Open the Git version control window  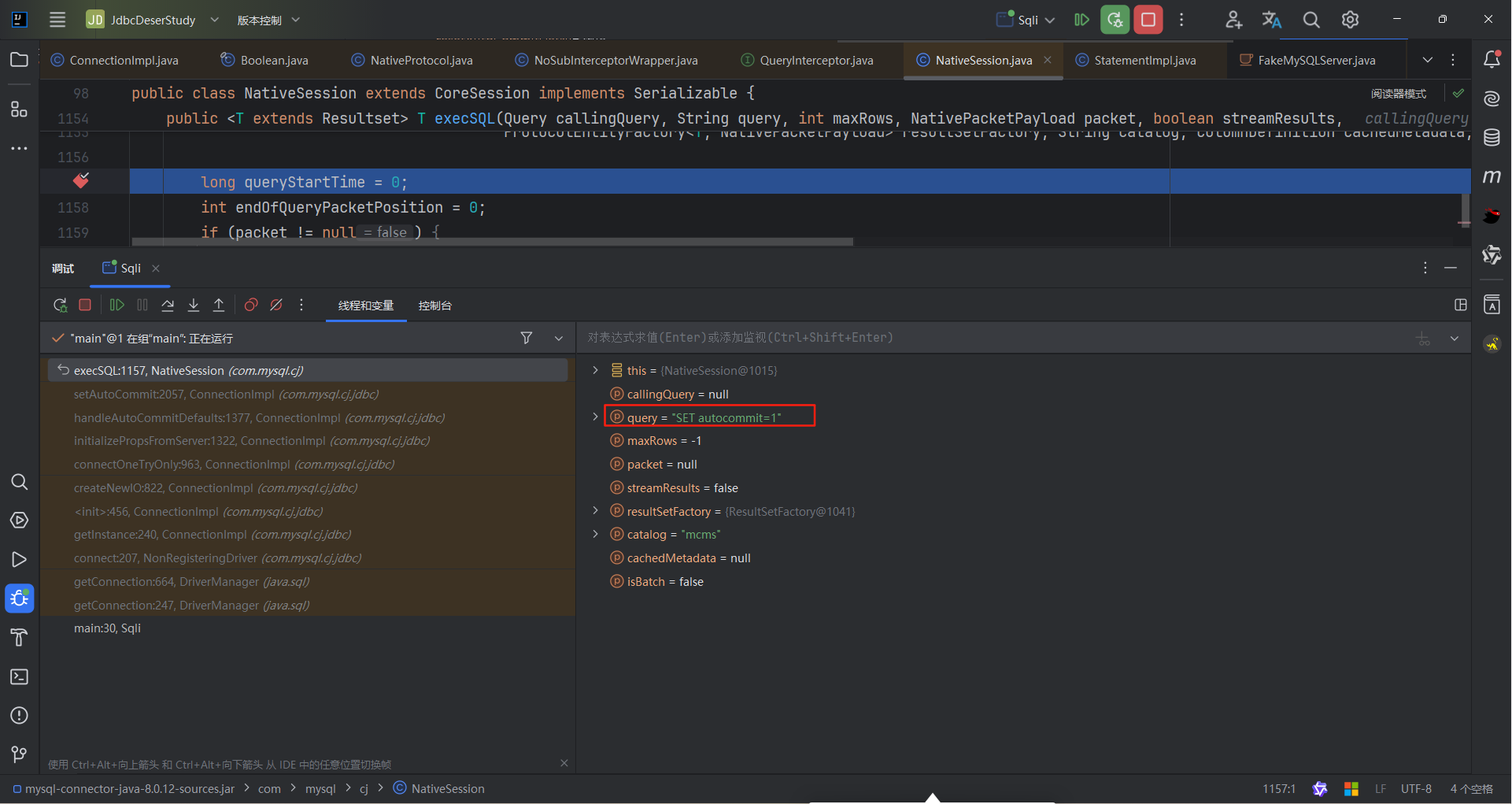pos(19,754)
